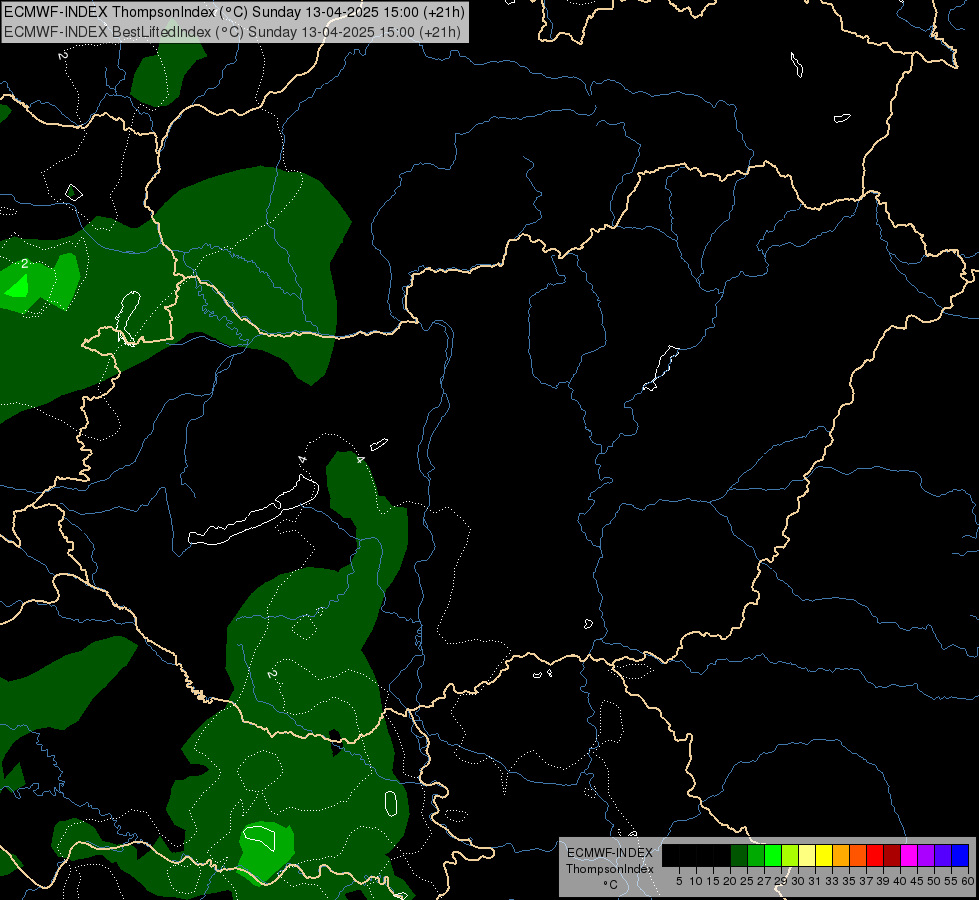Image resolution: width=979 pixels, height=900 pixels.
Task: Click the bright red 37–39 legend swatch
Action: (x=875, y=855)
